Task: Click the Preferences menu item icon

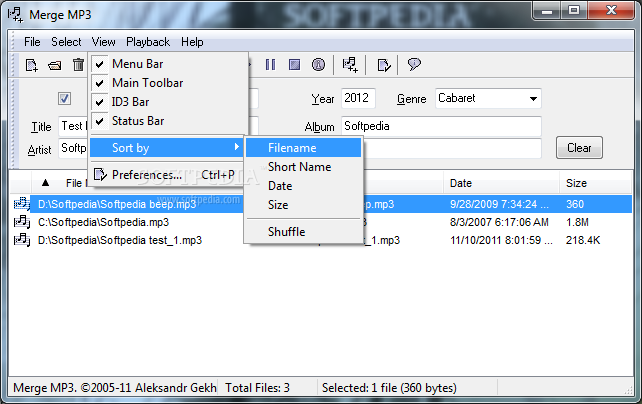Action: coord(100,175)
